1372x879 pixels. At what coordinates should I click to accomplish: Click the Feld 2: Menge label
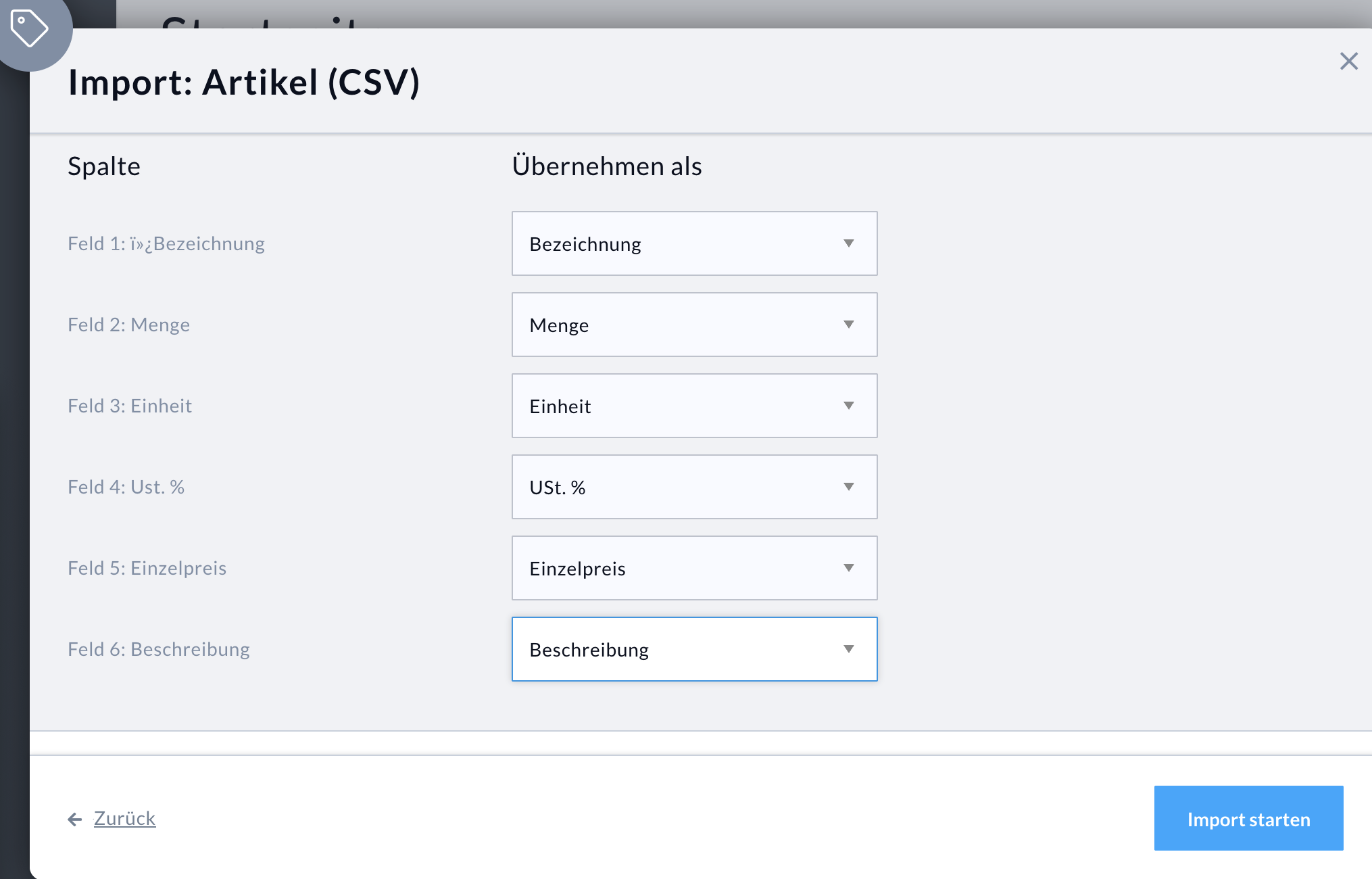128,325
